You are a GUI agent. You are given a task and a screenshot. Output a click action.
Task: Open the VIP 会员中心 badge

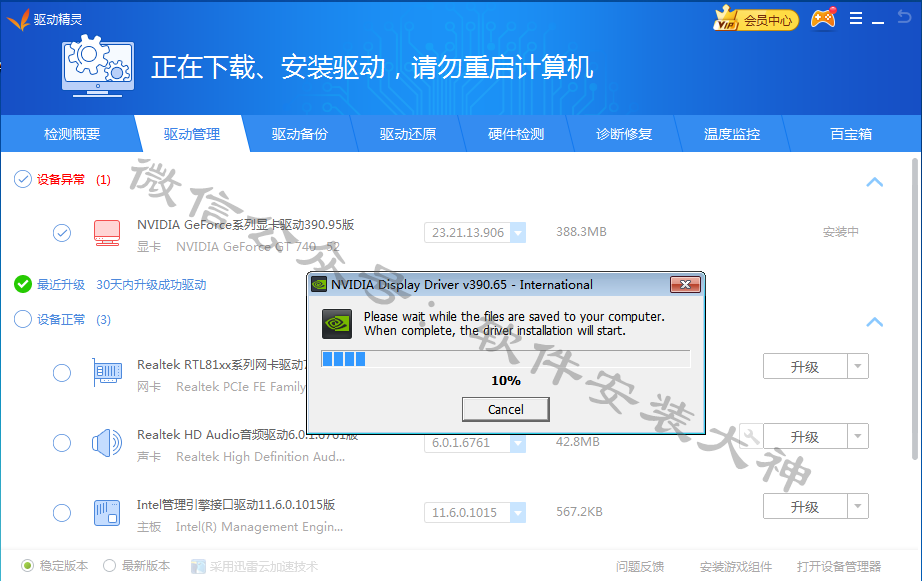coord(756,19)
